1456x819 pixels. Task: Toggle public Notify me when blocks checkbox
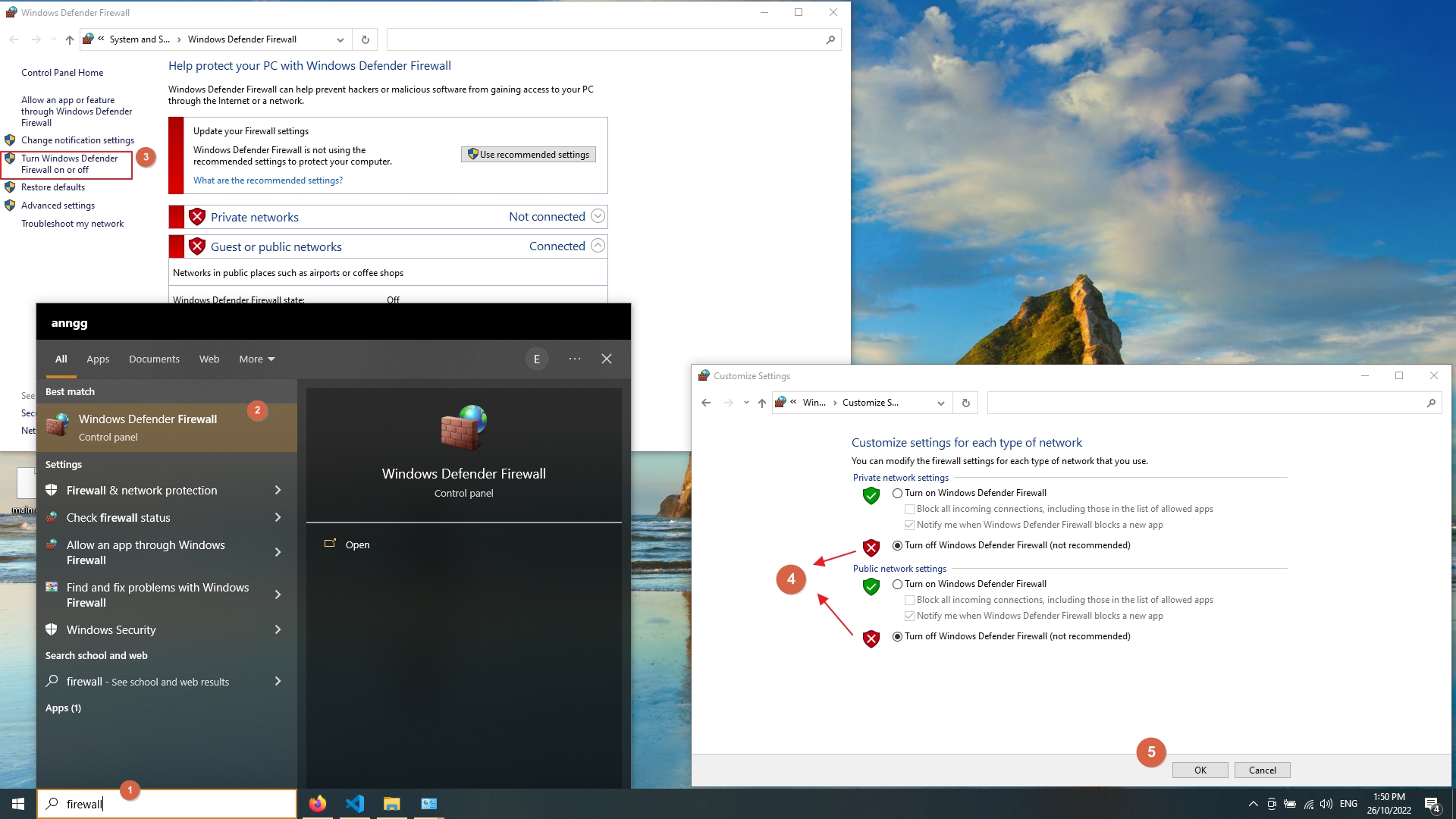click(909, 616)
